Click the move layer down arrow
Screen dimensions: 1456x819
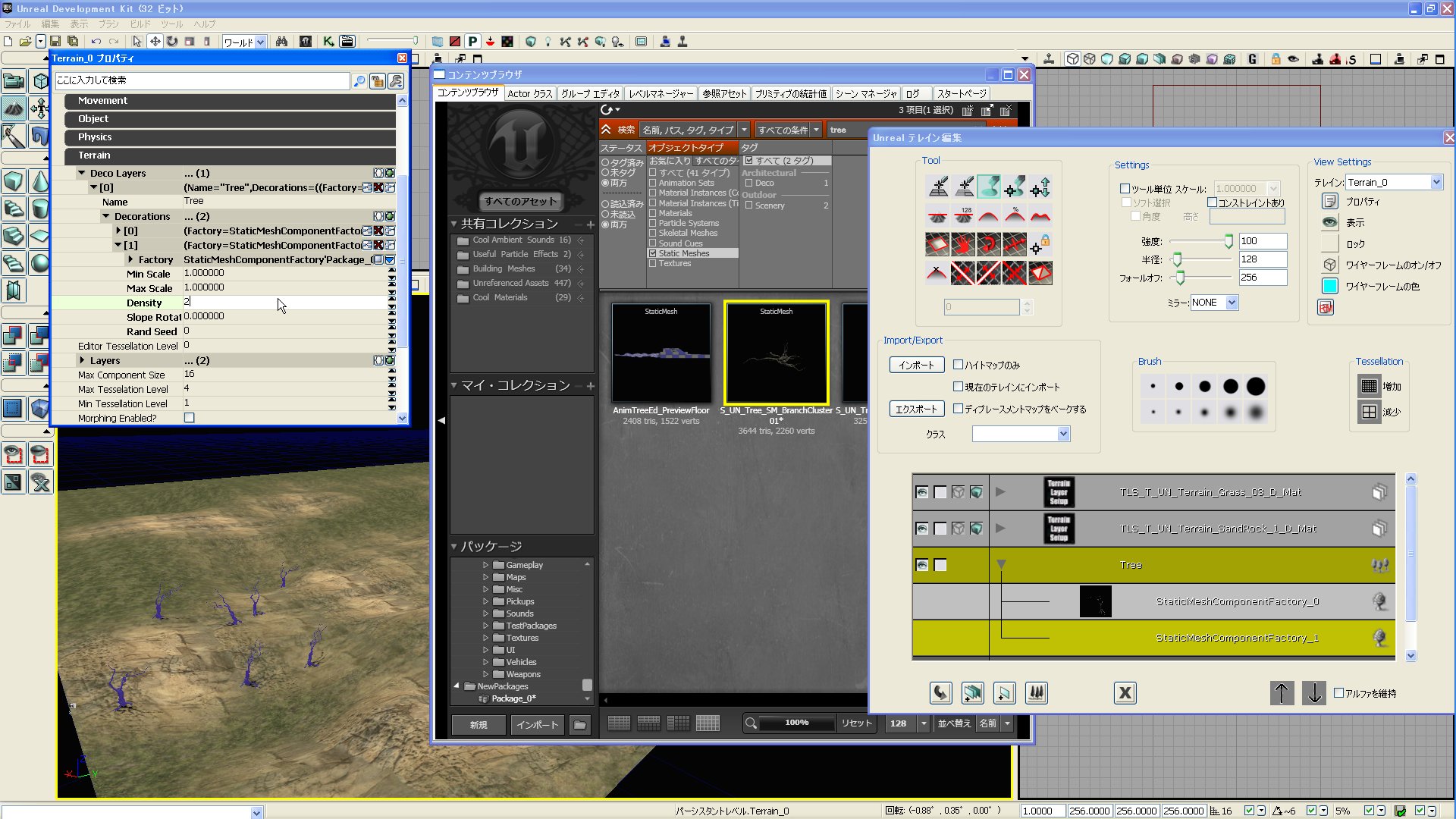click(x=1314, y=692)
